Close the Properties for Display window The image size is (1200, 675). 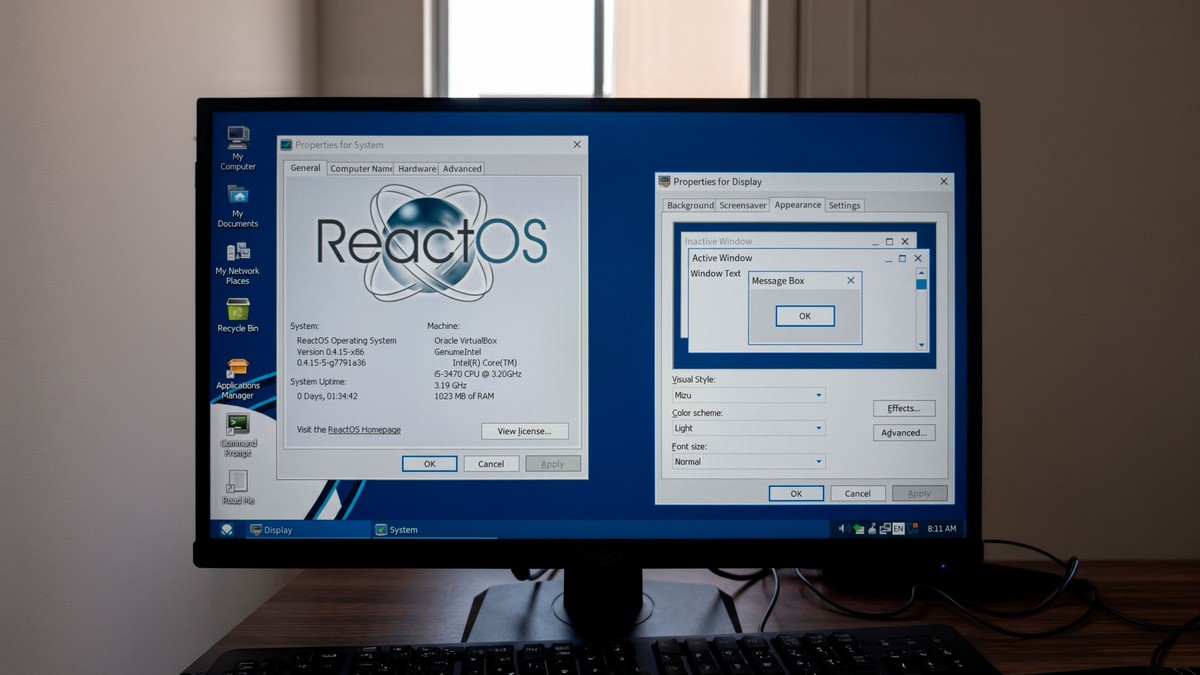pos(944,181)
